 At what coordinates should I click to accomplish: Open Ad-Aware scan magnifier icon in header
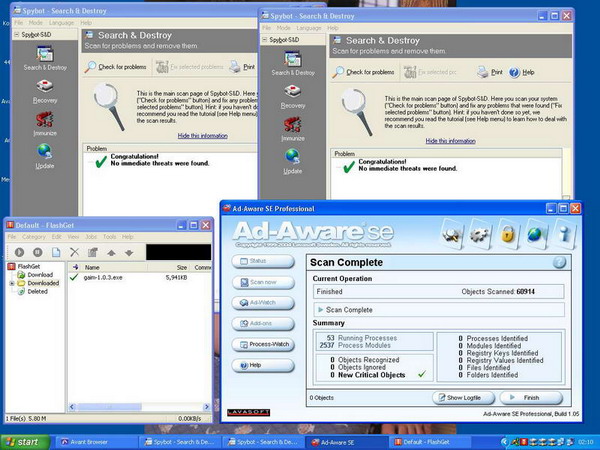(452, 234)
